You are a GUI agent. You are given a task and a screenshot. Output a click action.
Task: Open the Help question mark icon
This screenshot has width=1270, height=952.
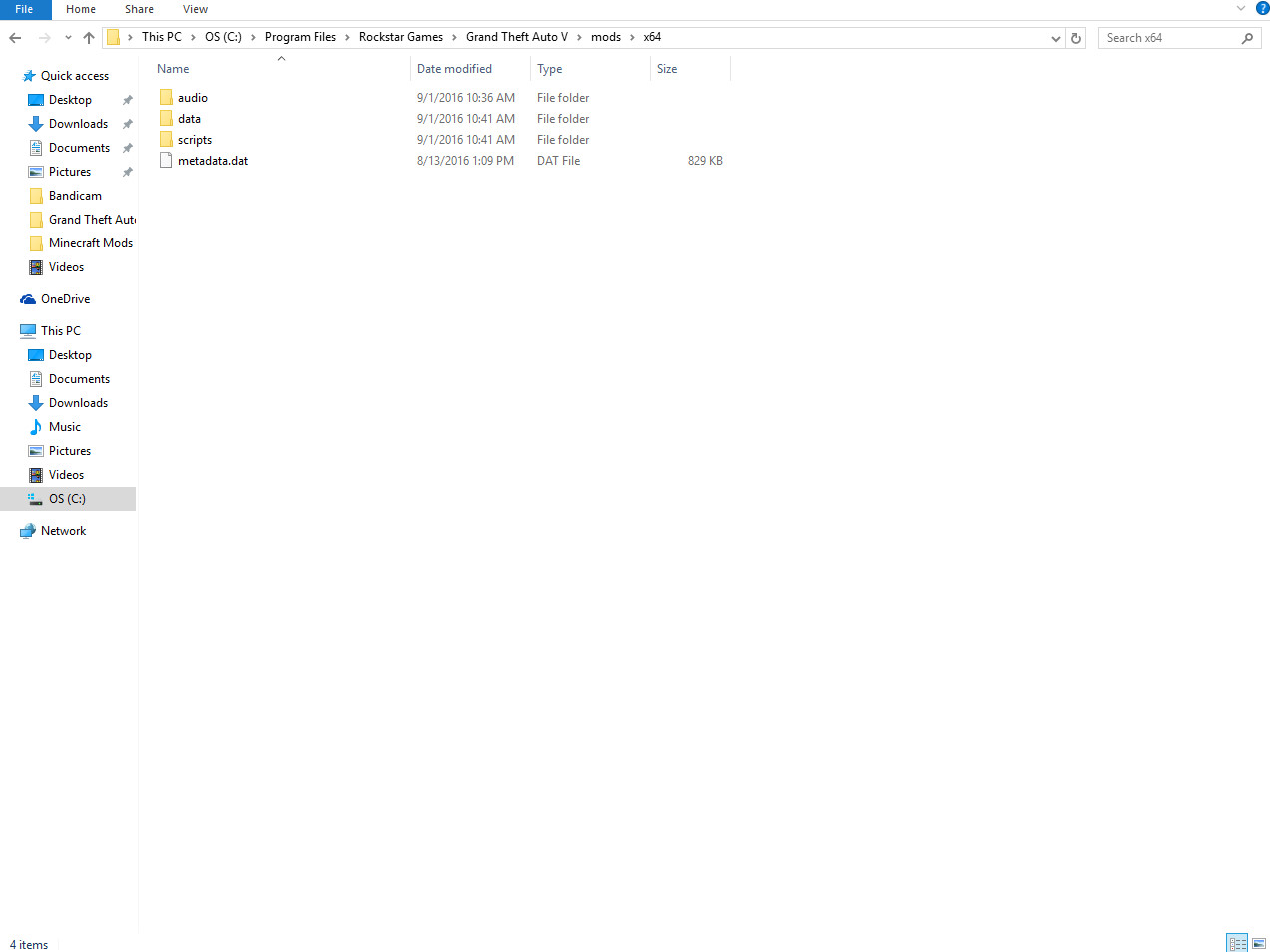[x=1262, y=8]
